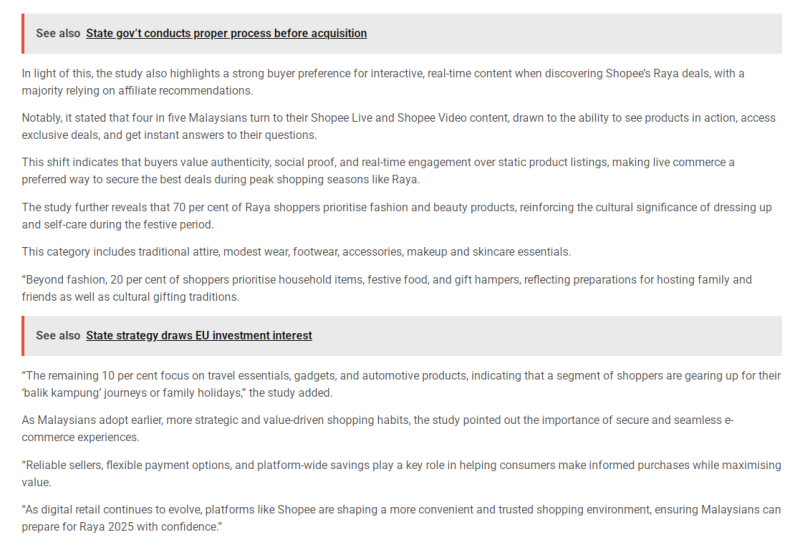Click the 'See also' label mid-article

coord(58,336)
